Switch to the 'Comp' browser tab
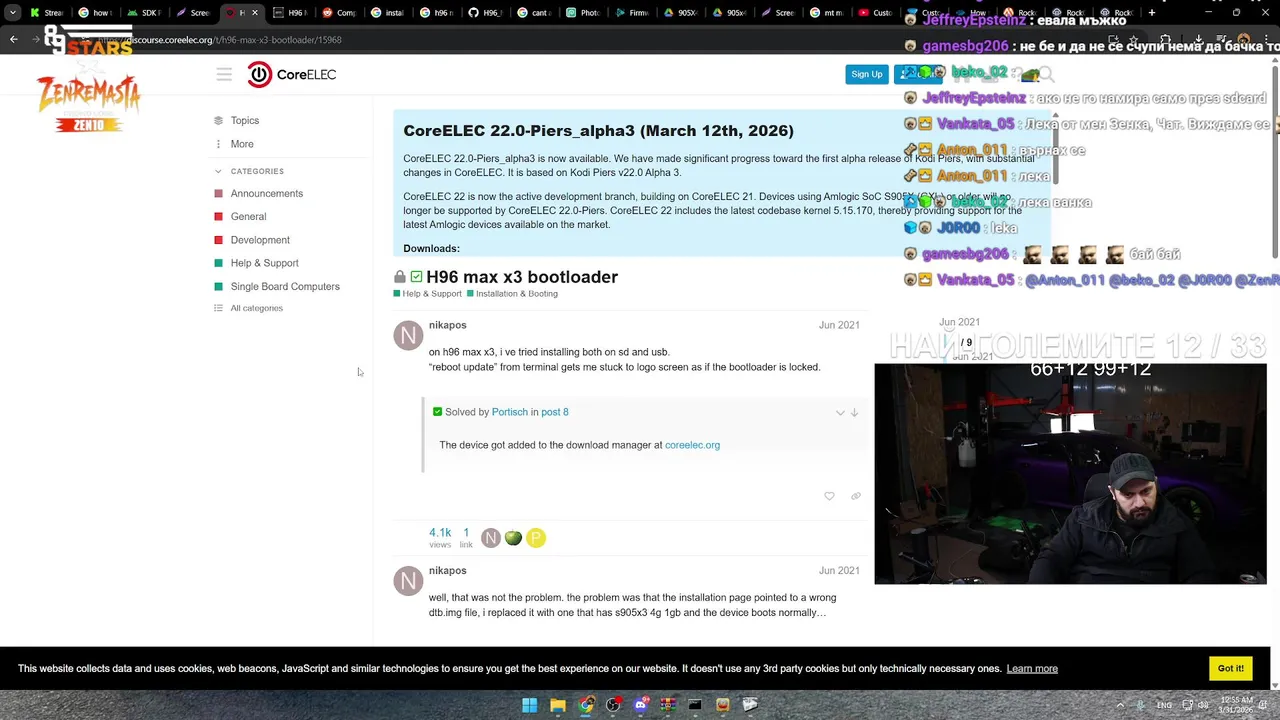 339,13
